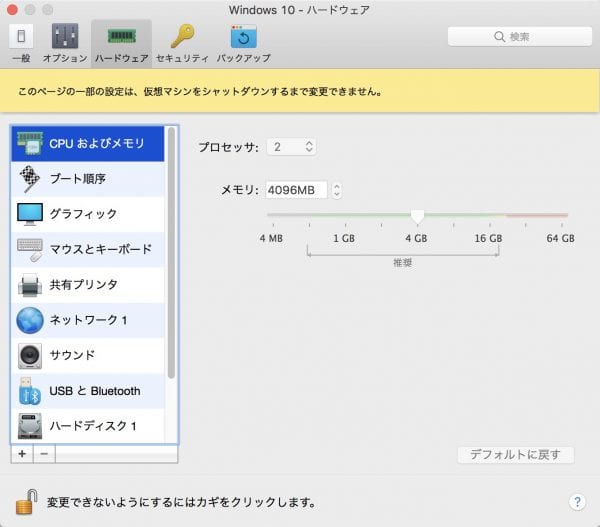Open the セキュリティ key icon
The width and height of the screenshot is (600, 527).
(183, 36)
